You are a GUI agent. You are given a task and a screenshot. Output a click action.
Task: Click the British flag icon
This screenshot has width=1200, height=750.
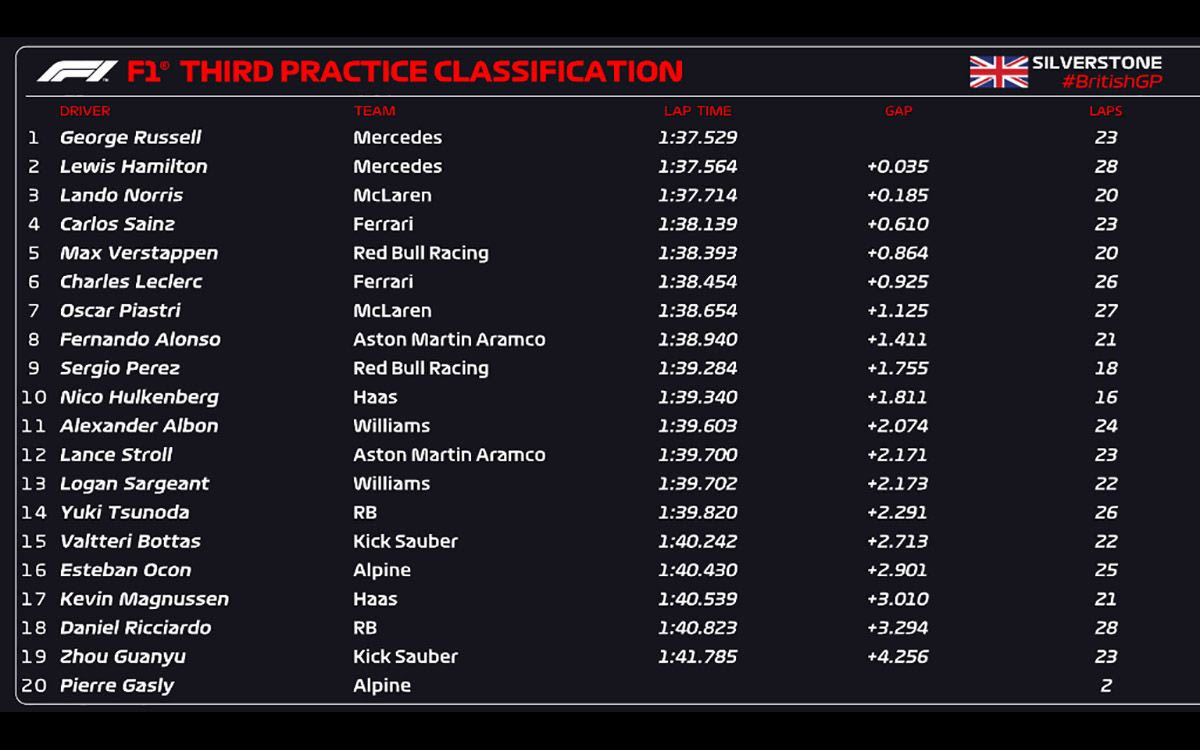pyautogui.click(x=998, y=72)
